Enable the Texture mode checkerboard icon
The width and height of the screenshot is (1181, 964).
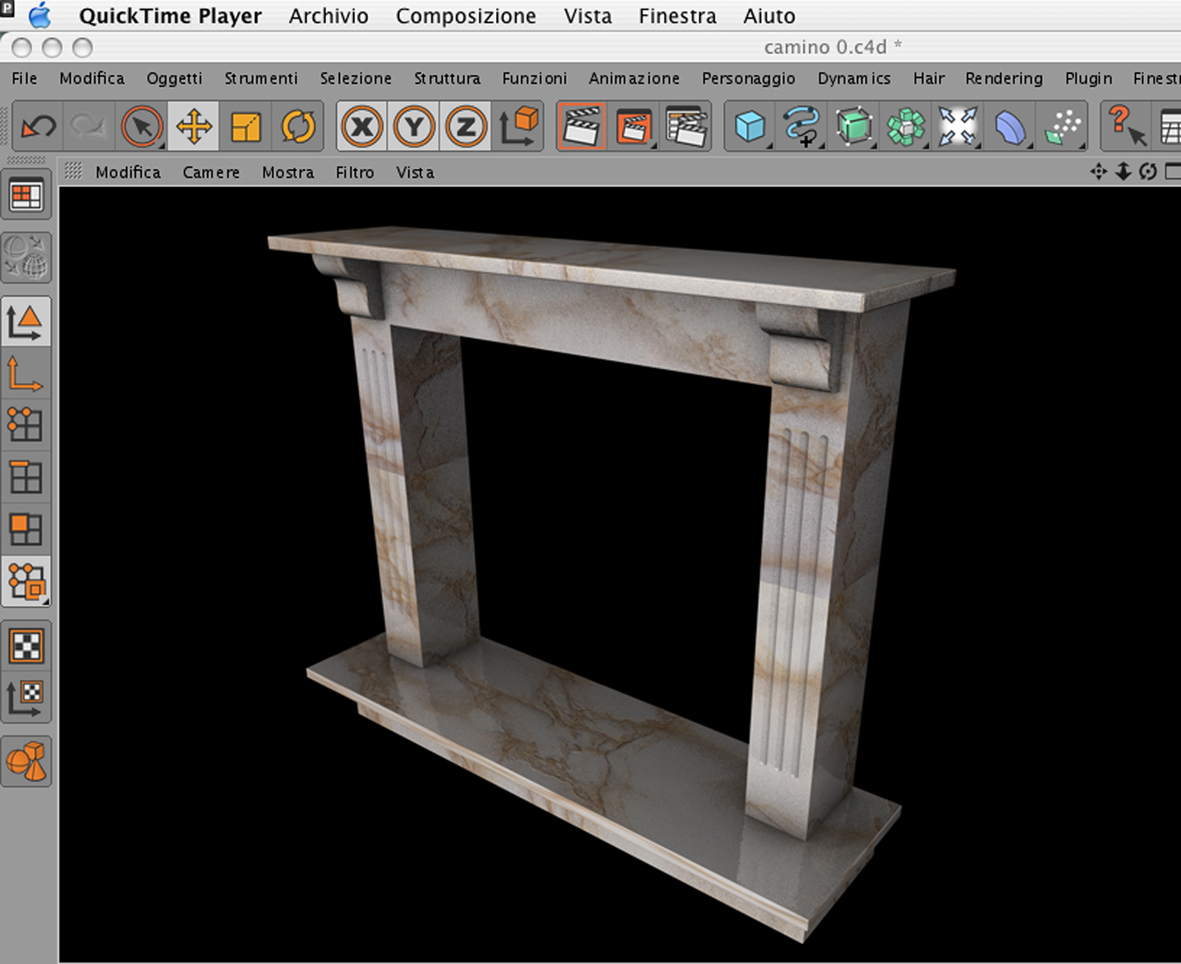click(x=25, y=646)
